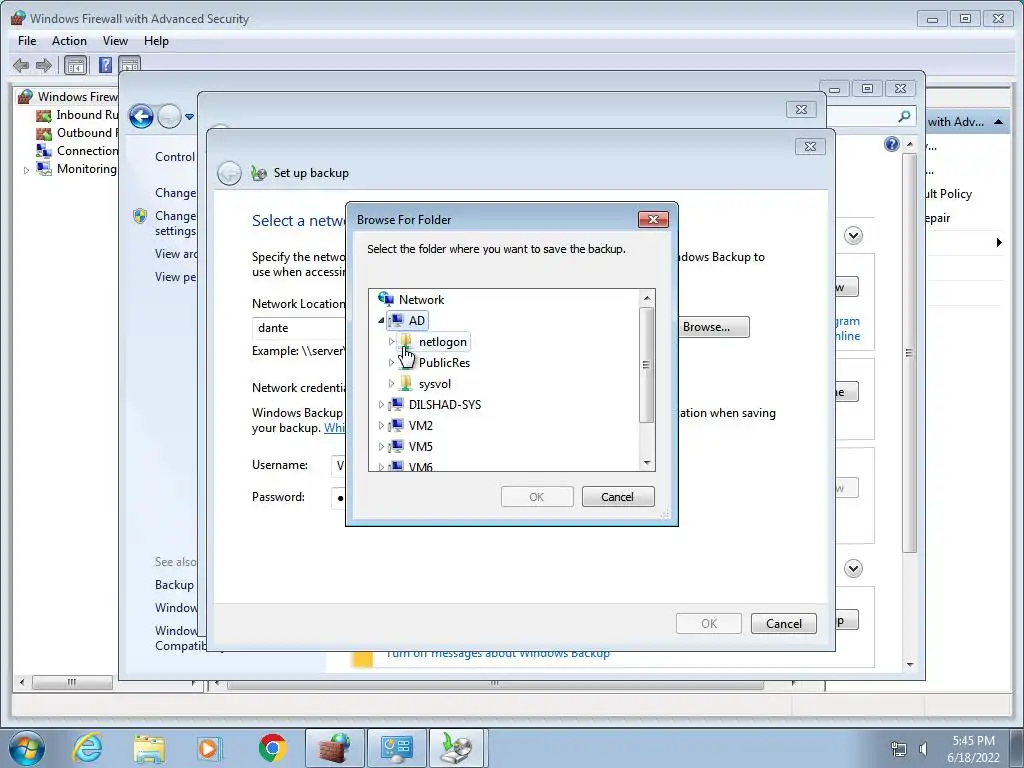
Task: Select the AD computer in the tree
Action: click(417, 321)
